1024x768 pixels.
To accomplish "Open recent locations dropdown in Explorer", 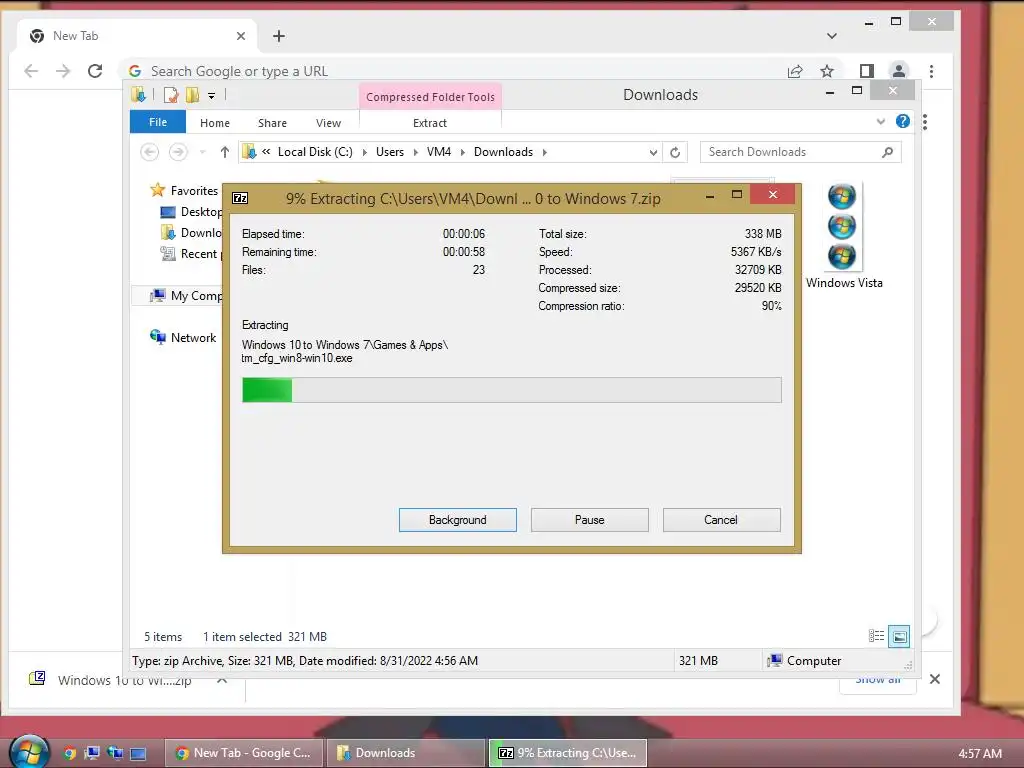I will pyautogui.click(x=202, y=152).
